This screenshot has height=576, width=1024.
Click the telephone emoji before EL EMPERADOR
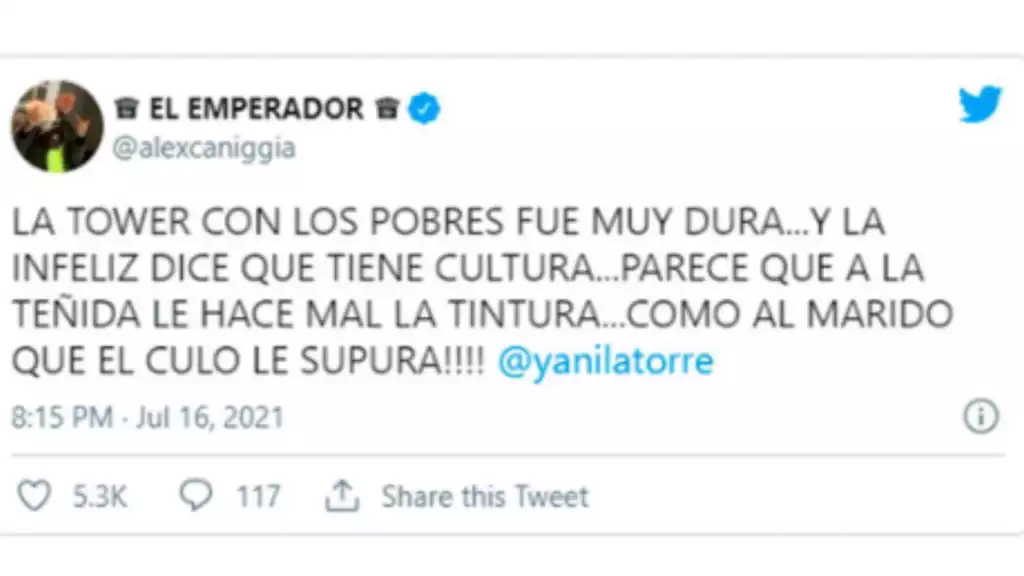[x=127, y=108]
